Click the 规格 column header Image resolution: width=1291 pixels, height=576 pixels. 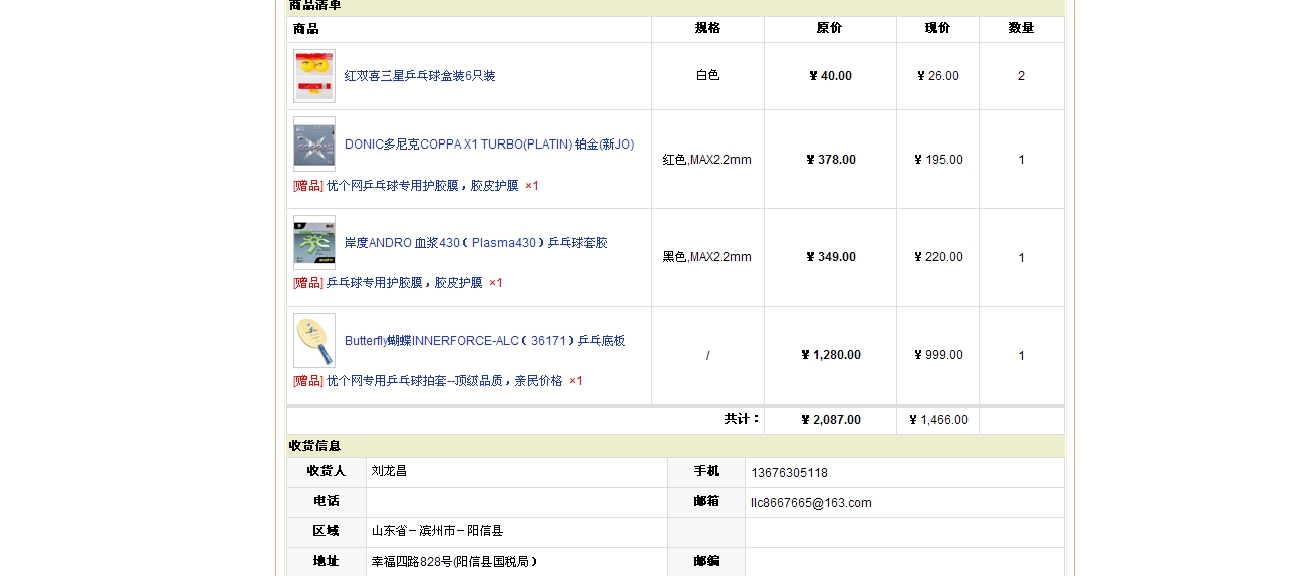click(708, 28)
